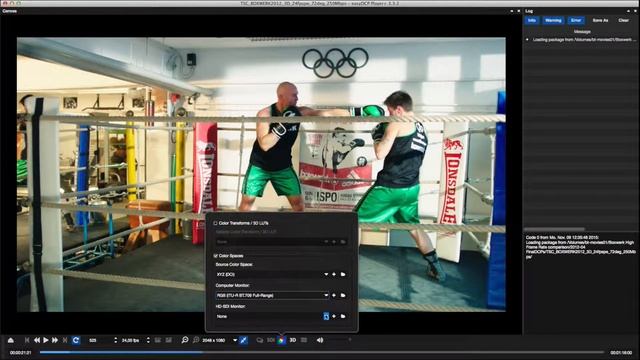This screenshot has height=360, width=640.
Task: Toggle the fit-to-window scaling icon
Action: (x=243, y=340)
